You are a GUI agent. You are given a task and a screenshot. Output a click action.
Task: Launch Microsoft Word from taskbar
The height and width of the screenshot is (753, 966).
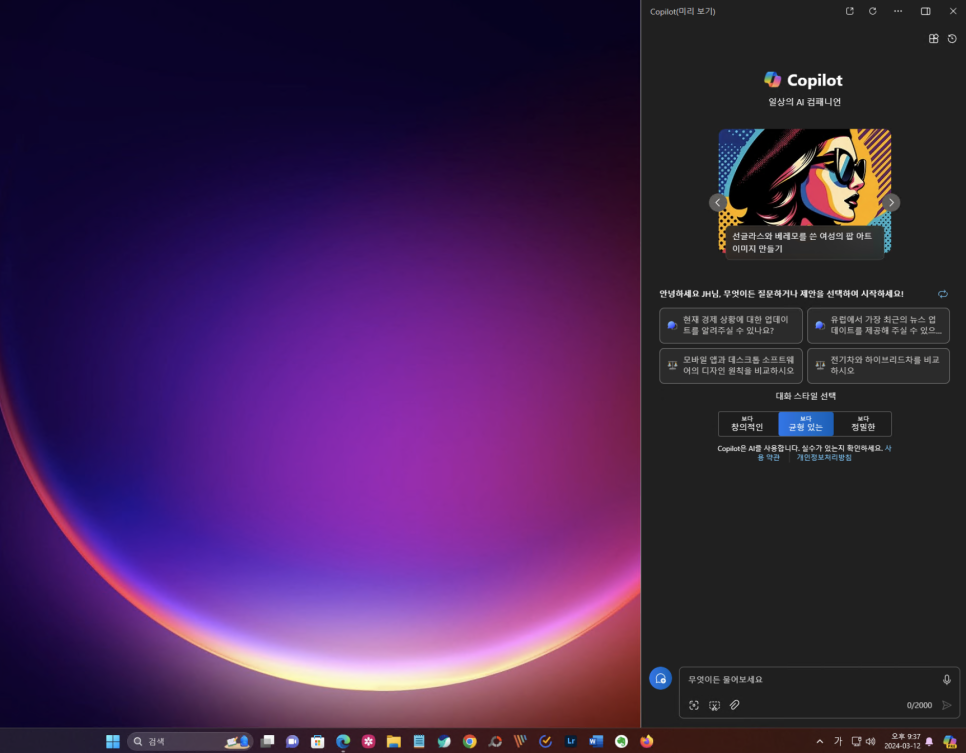click(596, 741)
